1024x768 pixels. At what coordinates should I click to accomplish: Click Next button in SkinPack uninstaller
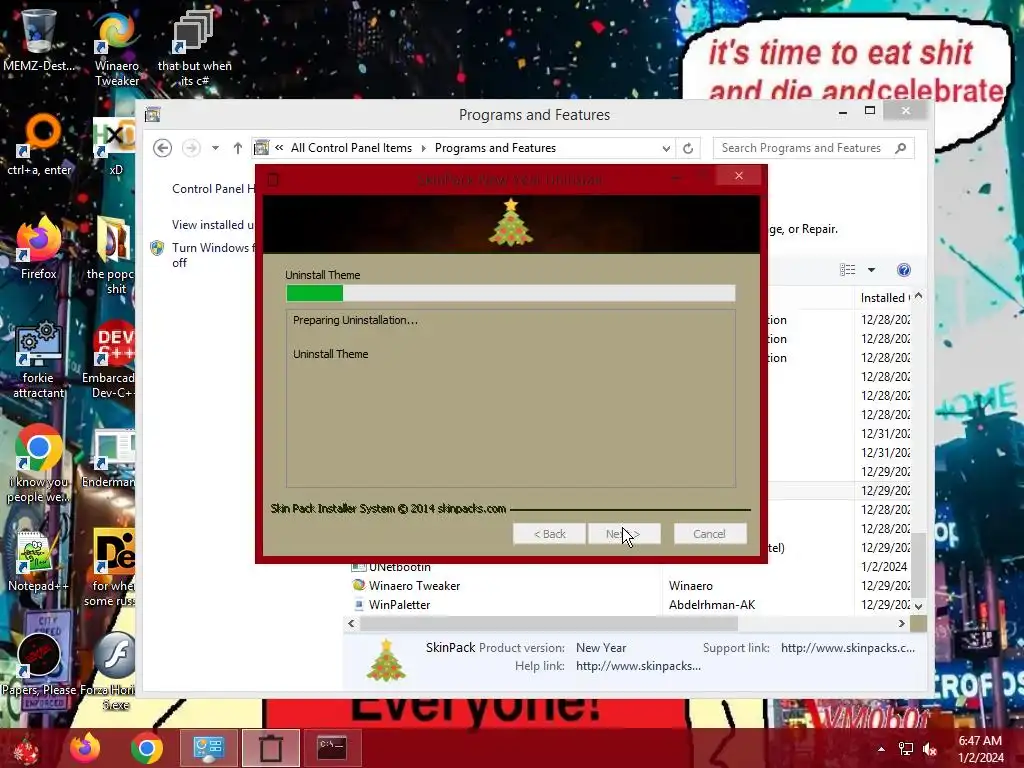[x=624, y=534]
